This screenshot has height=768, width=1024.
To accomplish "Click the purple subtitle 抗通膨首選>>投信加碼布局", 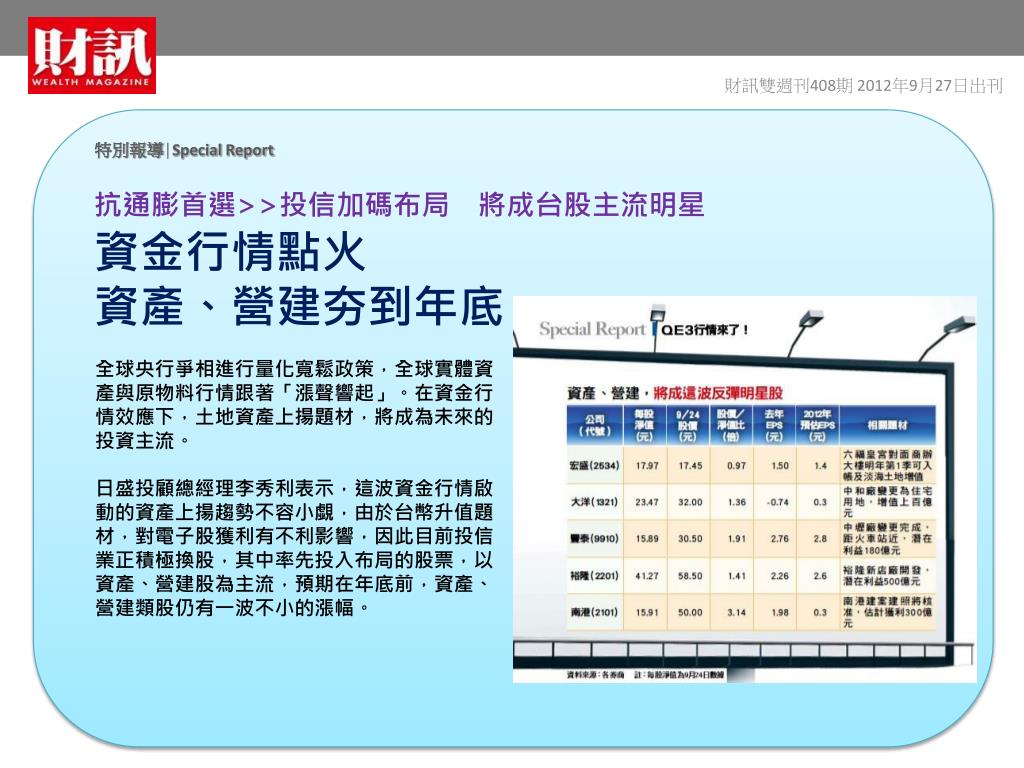I will [272, 204].
